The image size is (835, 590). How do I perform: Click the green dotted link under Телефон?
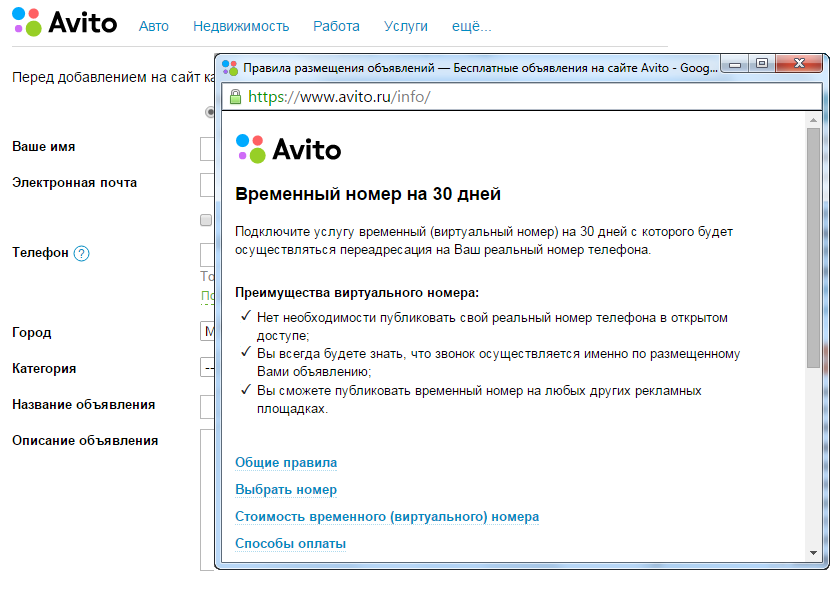coord(208,296)
